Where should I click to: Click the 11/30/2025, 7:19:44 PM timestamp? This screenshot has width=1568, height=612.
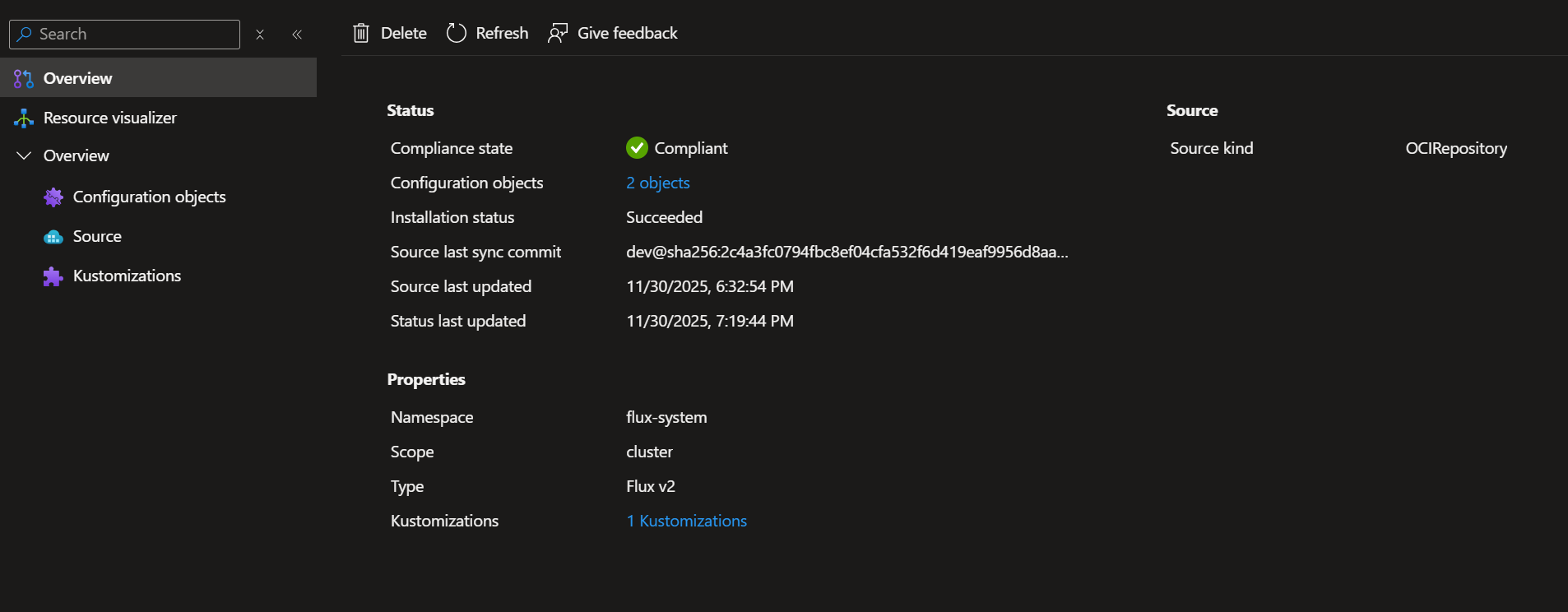(x=710, y=321)
